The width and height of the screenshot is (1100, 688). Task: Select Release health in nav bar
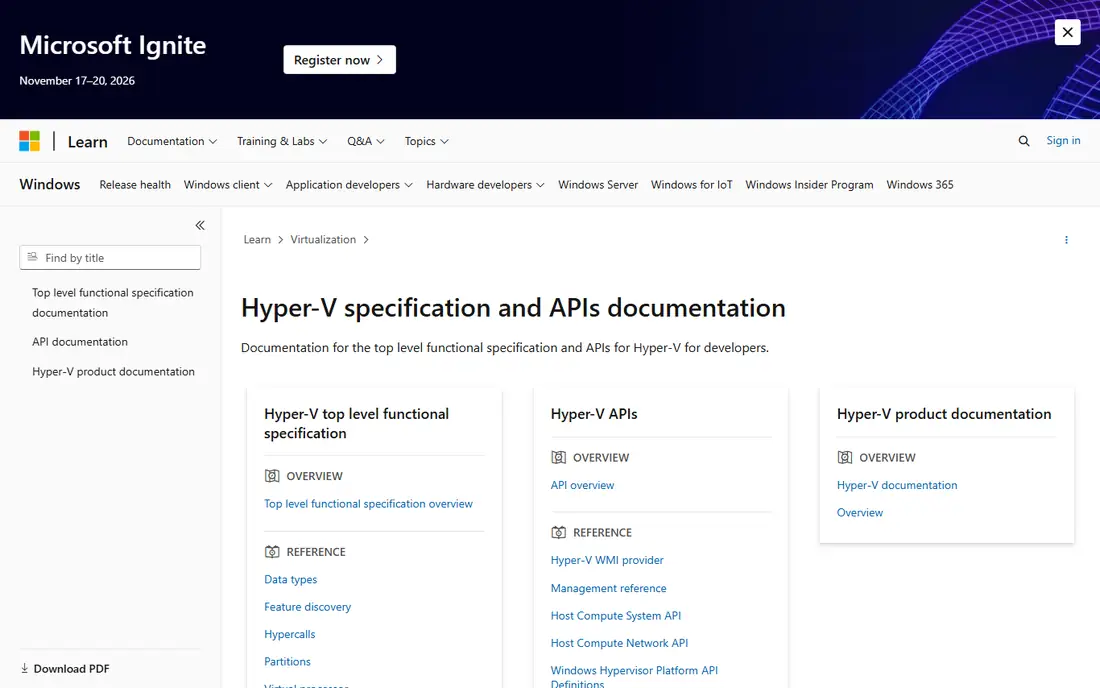click(135, 184)
